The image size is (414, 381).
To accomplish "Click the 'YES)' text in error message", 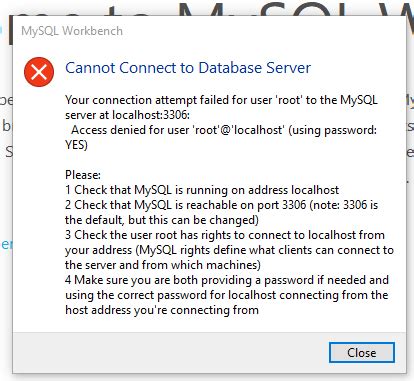I will 76,145.
